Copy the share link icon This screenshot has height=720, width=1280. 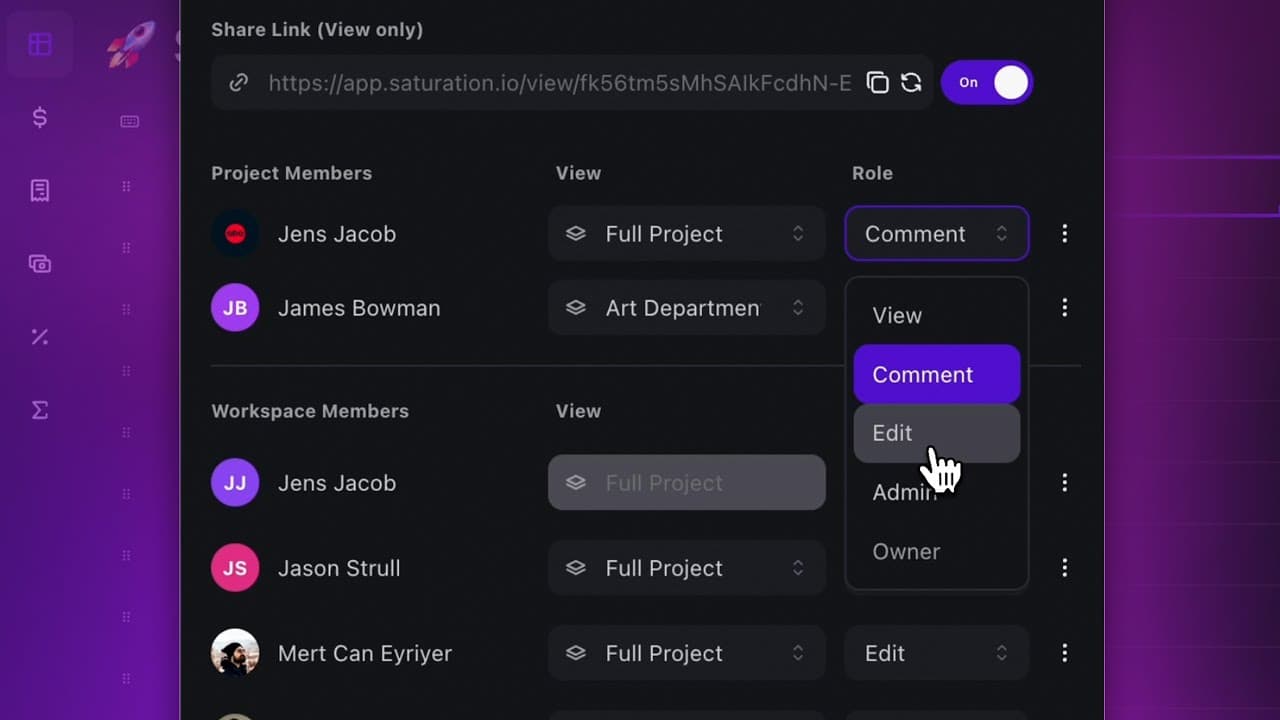[x=877, y=83]
